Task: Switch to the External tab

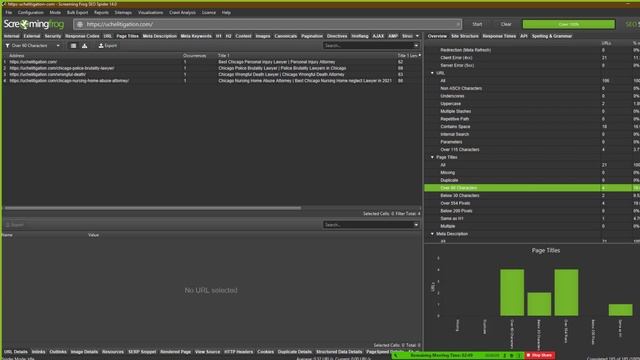Action: [x=32, y=36]
